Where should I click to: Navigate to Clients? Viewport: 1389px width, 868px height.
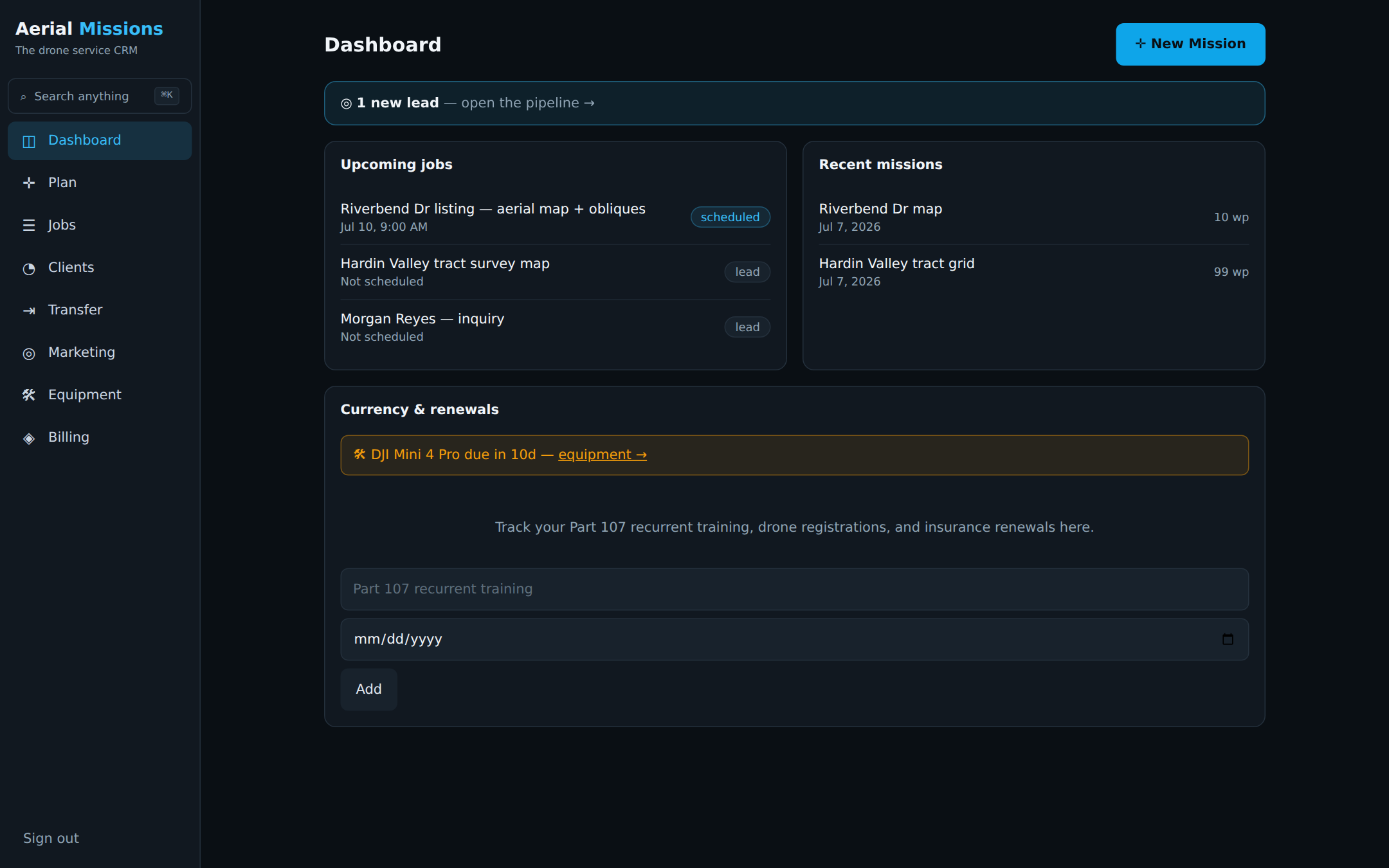click(100, 268)
